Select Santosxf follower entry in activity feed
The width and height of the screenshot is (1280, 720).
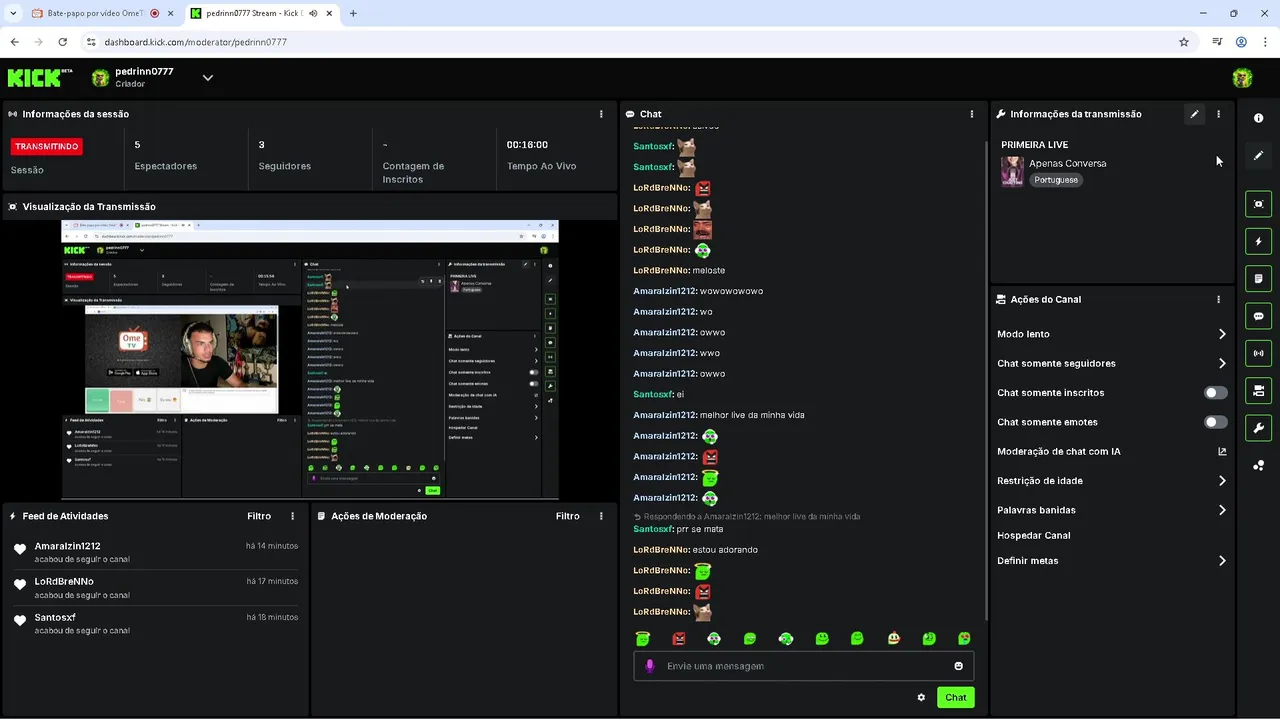pyautogui.click(x=156, y=624)
